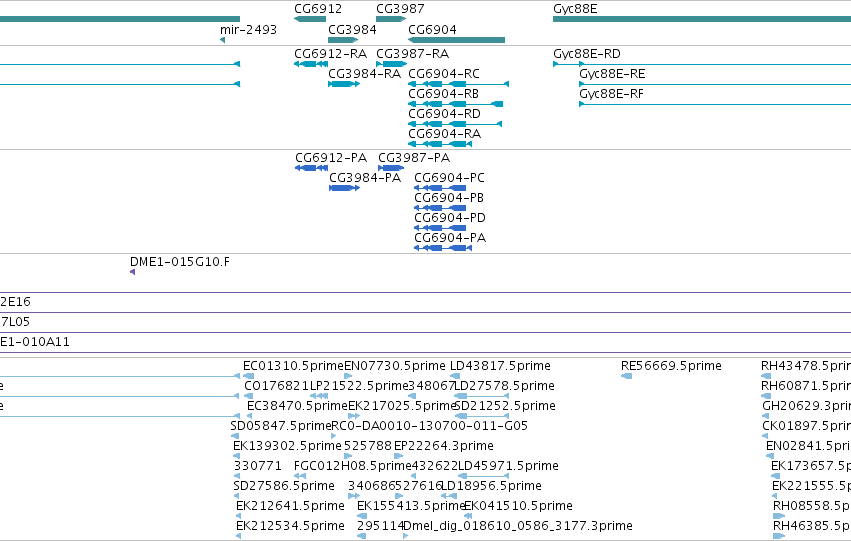Click the SD21252.5prime EST label
The height and width of the screenshot is (541, 851).
(x=505, y=406)
